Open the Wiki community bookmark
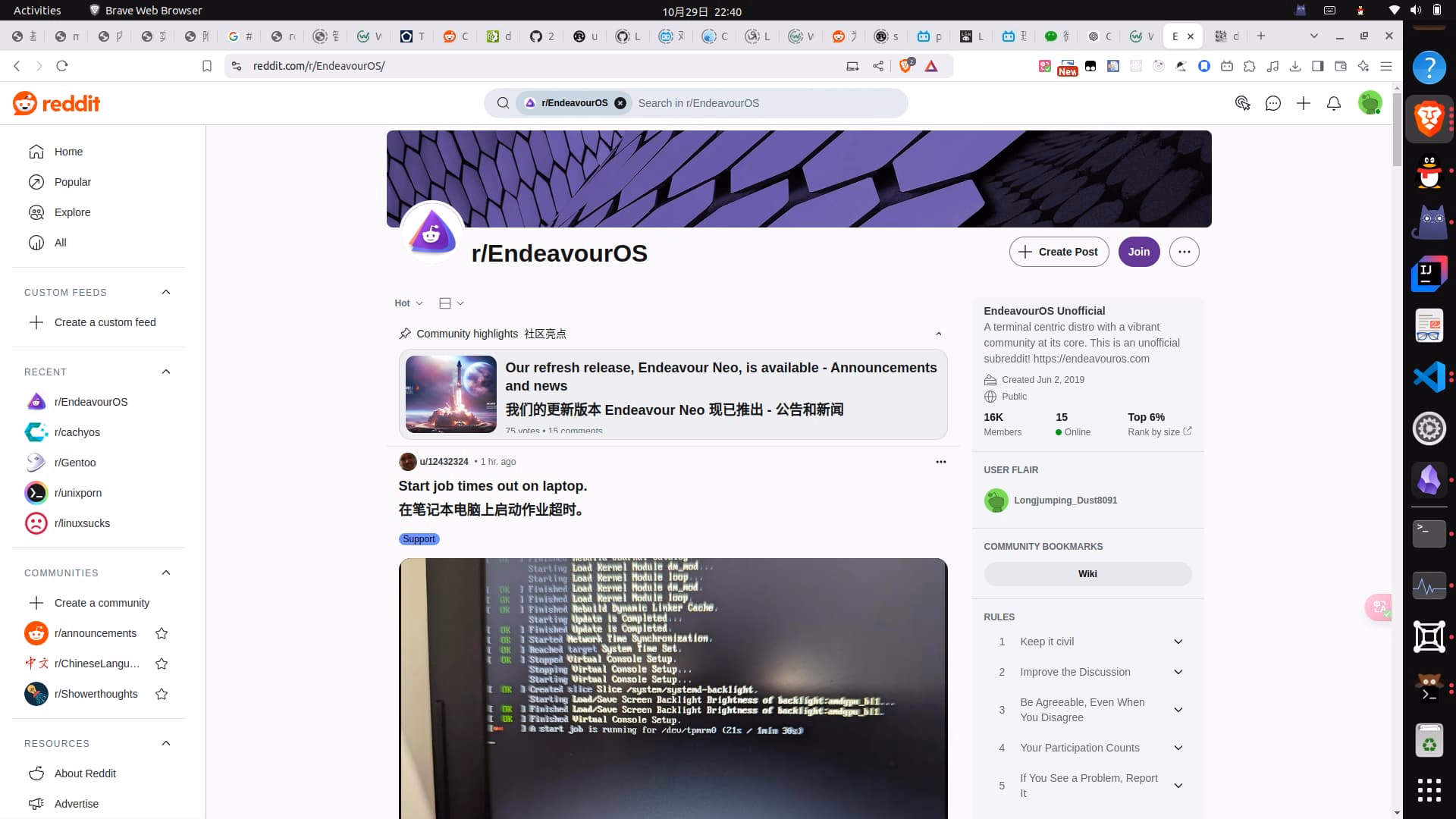The image size is (1456, 819). coord(1087,574)
